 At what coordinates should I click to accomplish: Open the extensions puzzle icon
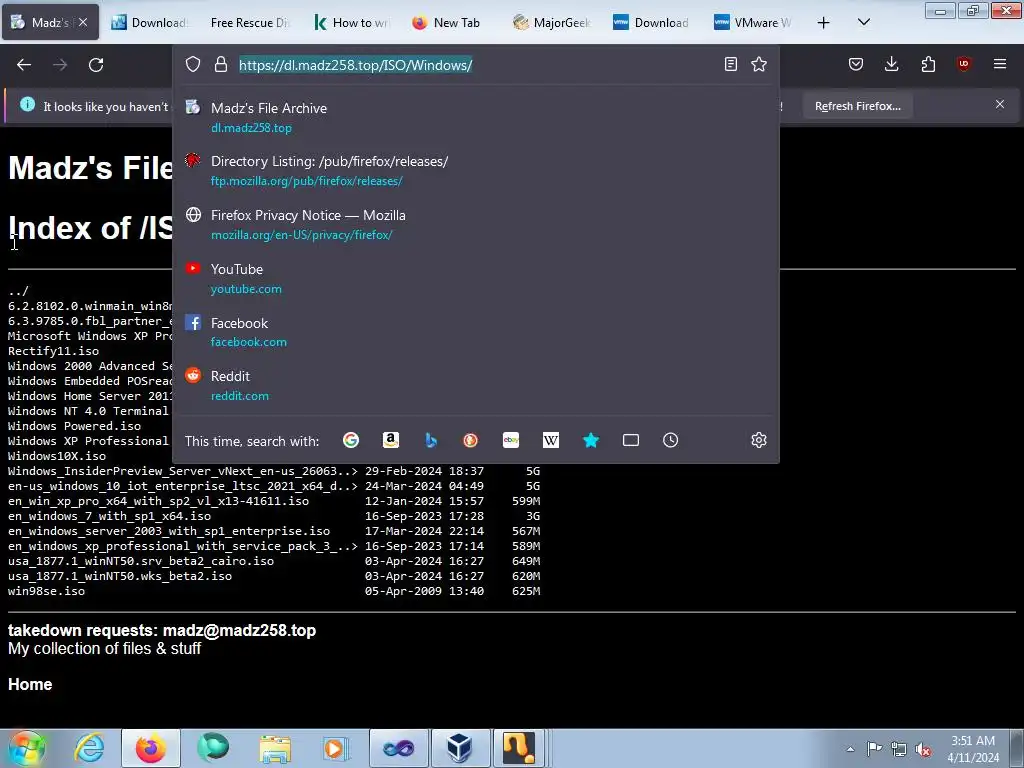pos(928,64)
